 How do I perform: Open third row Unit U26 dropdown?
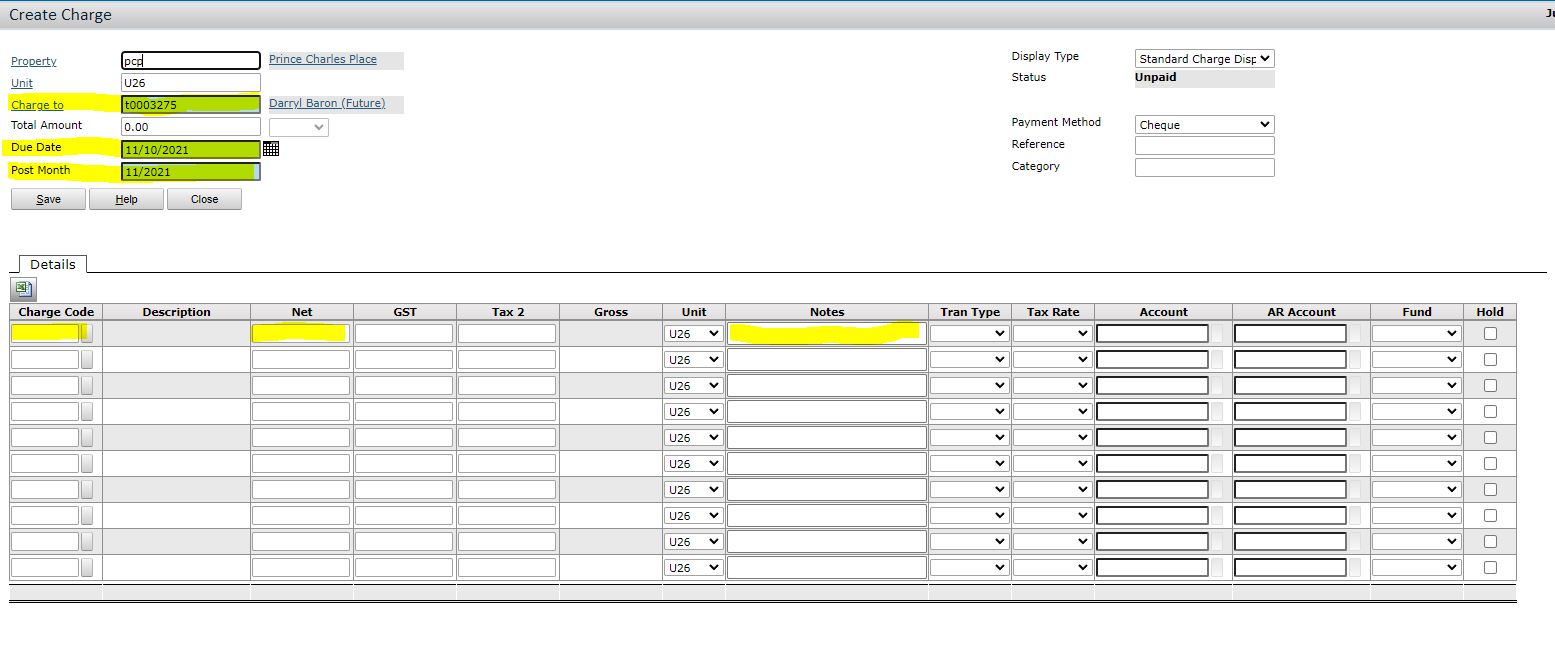694,386
